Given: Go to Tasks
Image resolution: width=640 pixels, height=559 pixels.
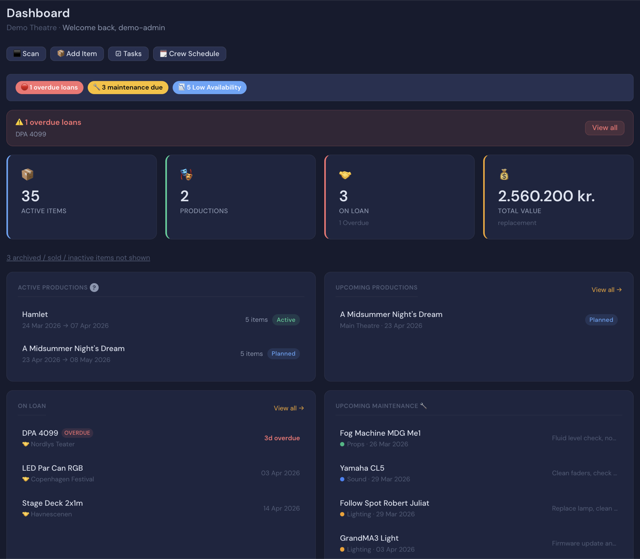Looking at the screenshot, I should (x=128, y=54).
